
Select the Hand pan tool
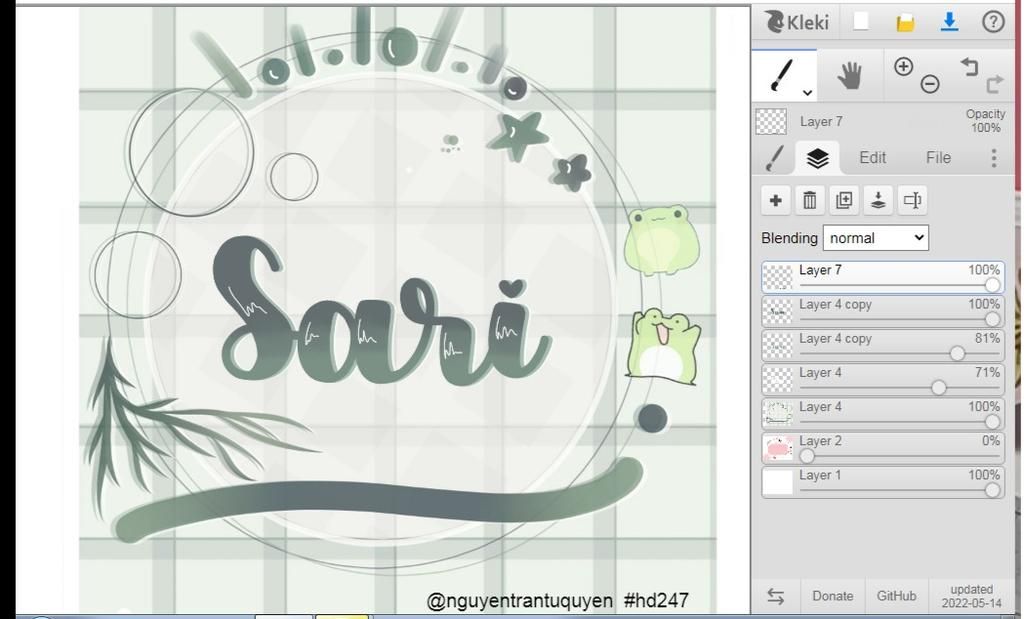(x=850, y=76)
